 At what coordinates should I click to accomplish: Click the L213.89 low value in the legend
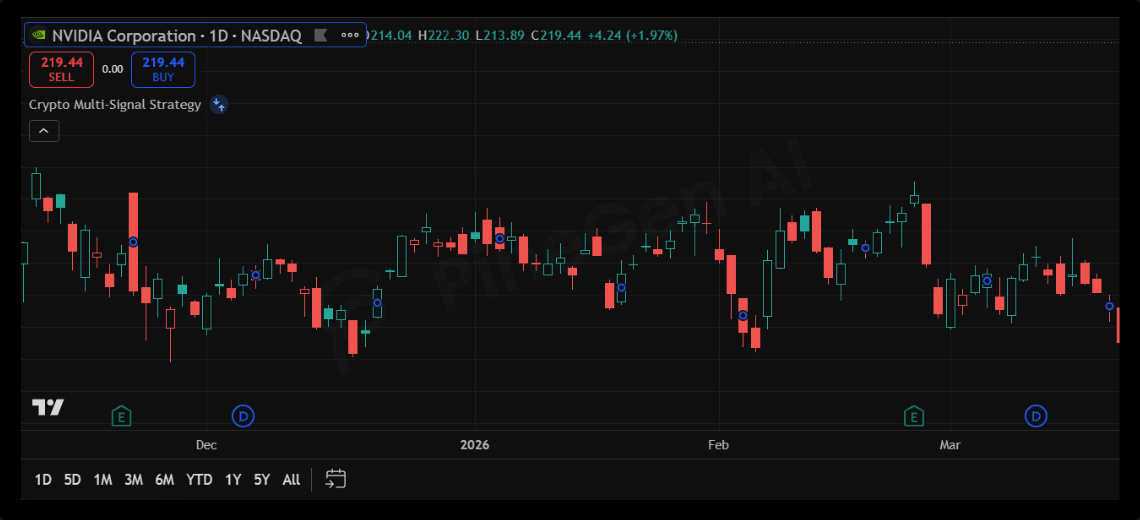point(500,35)
